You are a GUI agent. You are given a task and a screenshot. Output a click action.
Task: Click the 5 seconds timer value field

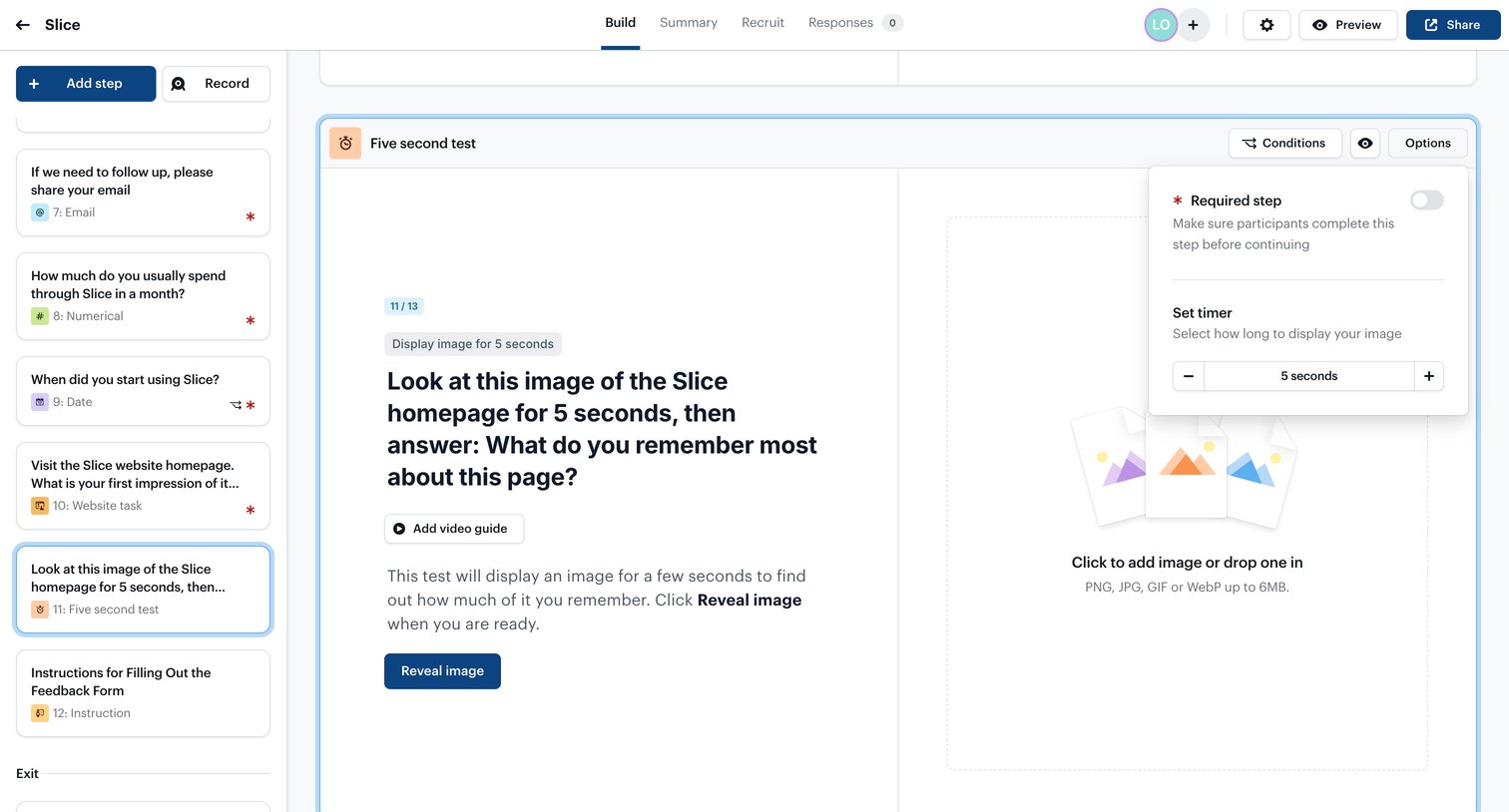coord(1309,376)
